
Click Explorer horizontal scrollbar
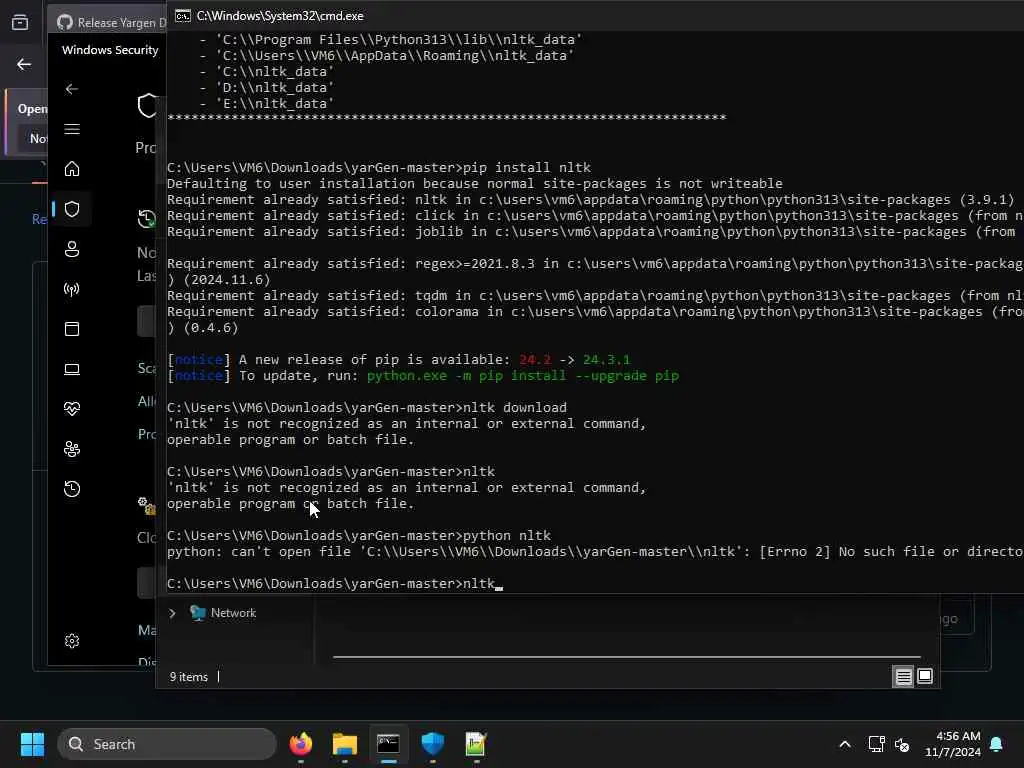tap(626, 657)
